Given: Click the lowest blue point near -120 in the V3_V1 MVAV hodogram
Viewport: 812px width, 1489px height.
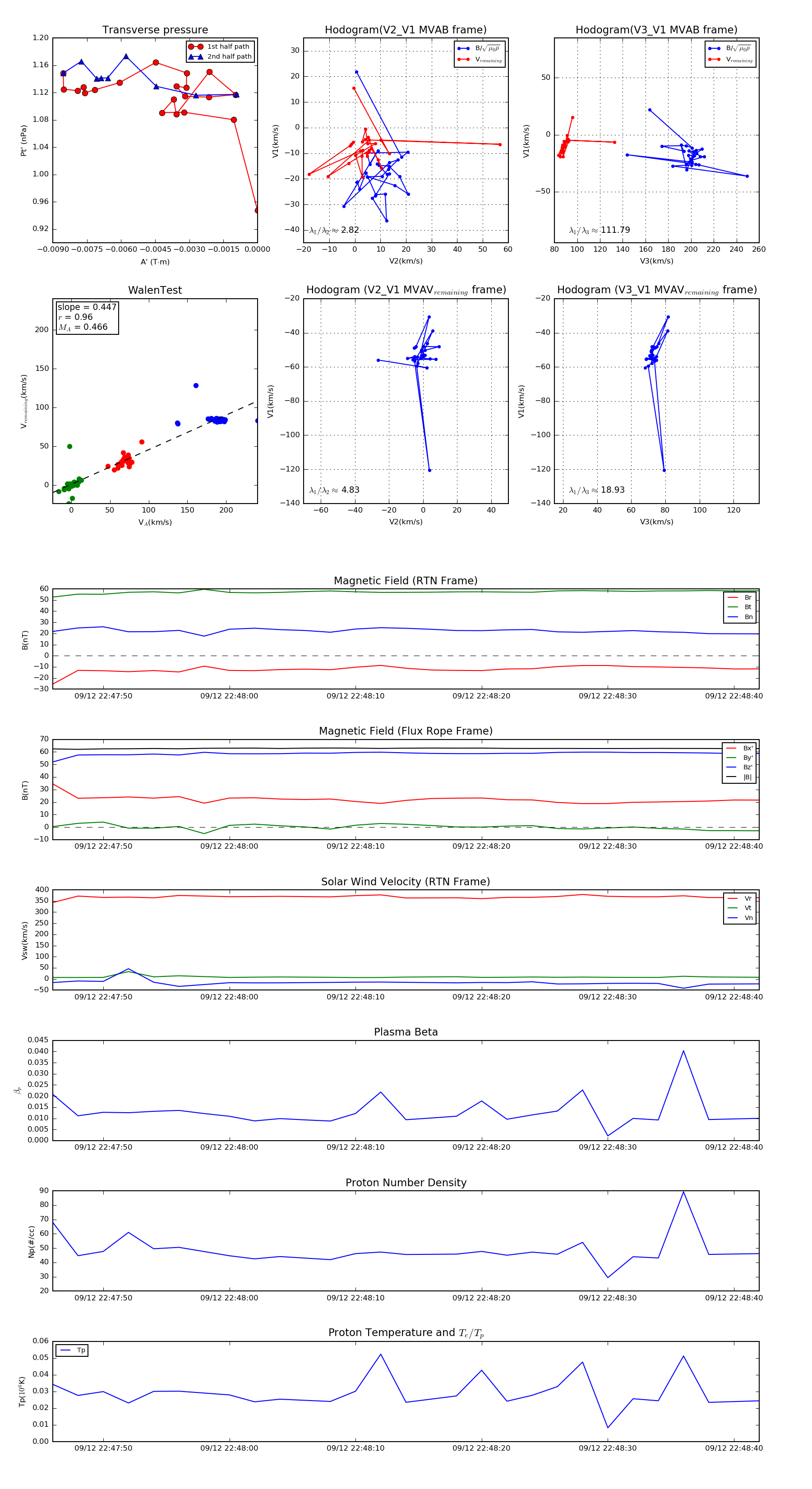Looking at the screenshot, I should click(x=664, y=470).
